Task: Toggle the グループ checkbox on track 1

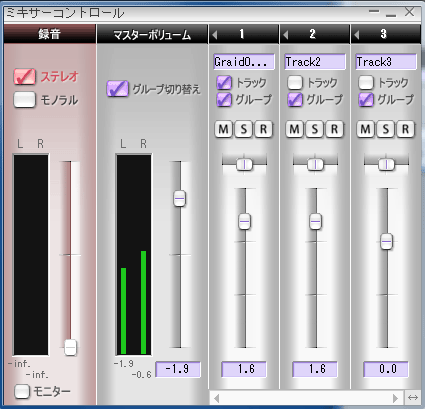Action: pyautogui.click(x=224, y=99)
